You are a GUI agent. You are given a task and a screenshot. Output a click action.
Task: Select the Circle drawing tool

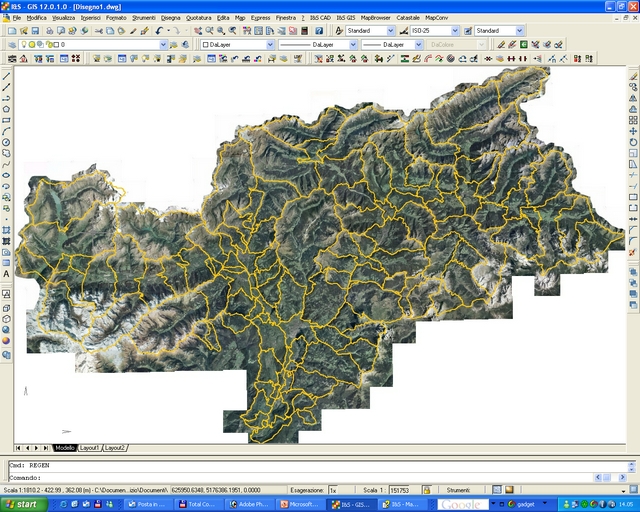click(6, 142)
